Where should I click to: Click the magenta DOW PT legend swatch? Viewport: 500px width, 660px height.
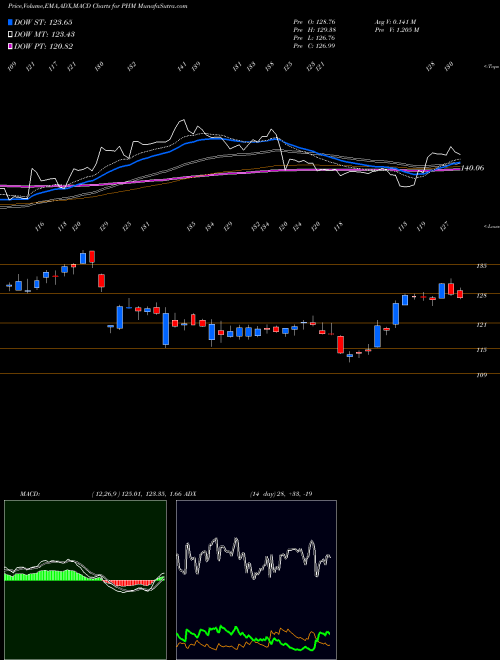tap(11, 46)
